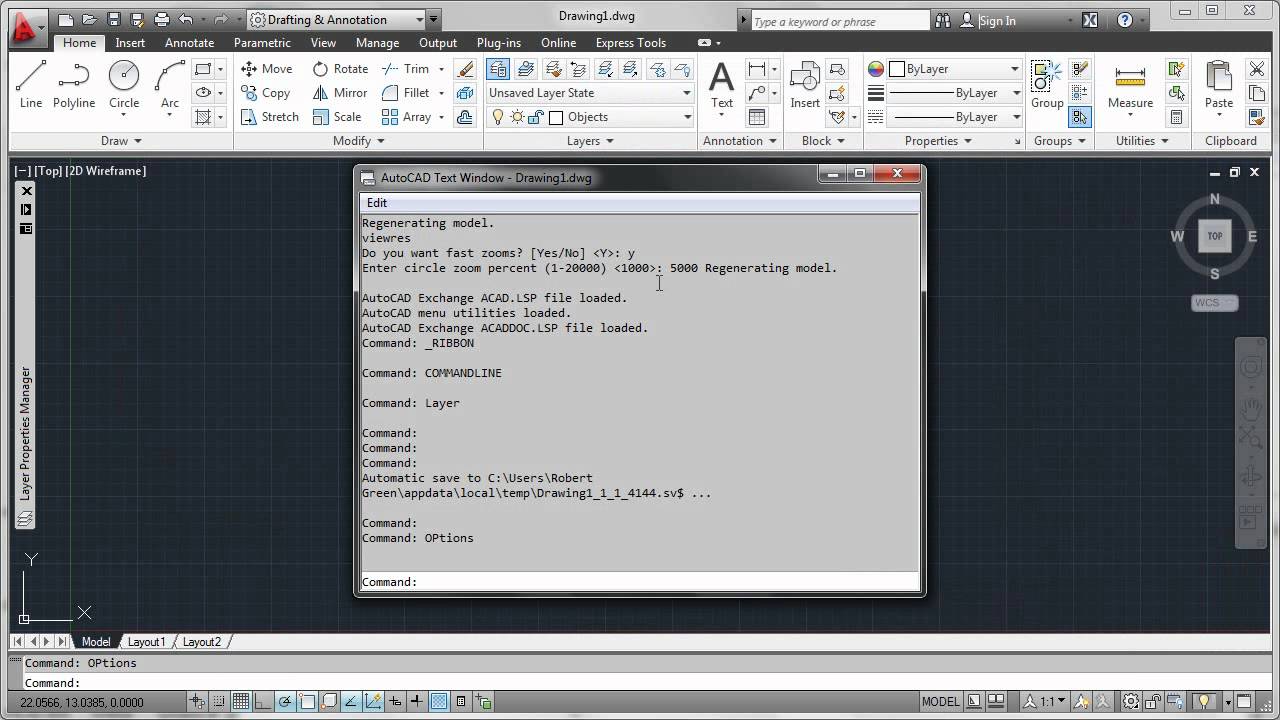Open the Autodesk Exchange X icon
1280x720 pixels.
tap(1090, 20)
